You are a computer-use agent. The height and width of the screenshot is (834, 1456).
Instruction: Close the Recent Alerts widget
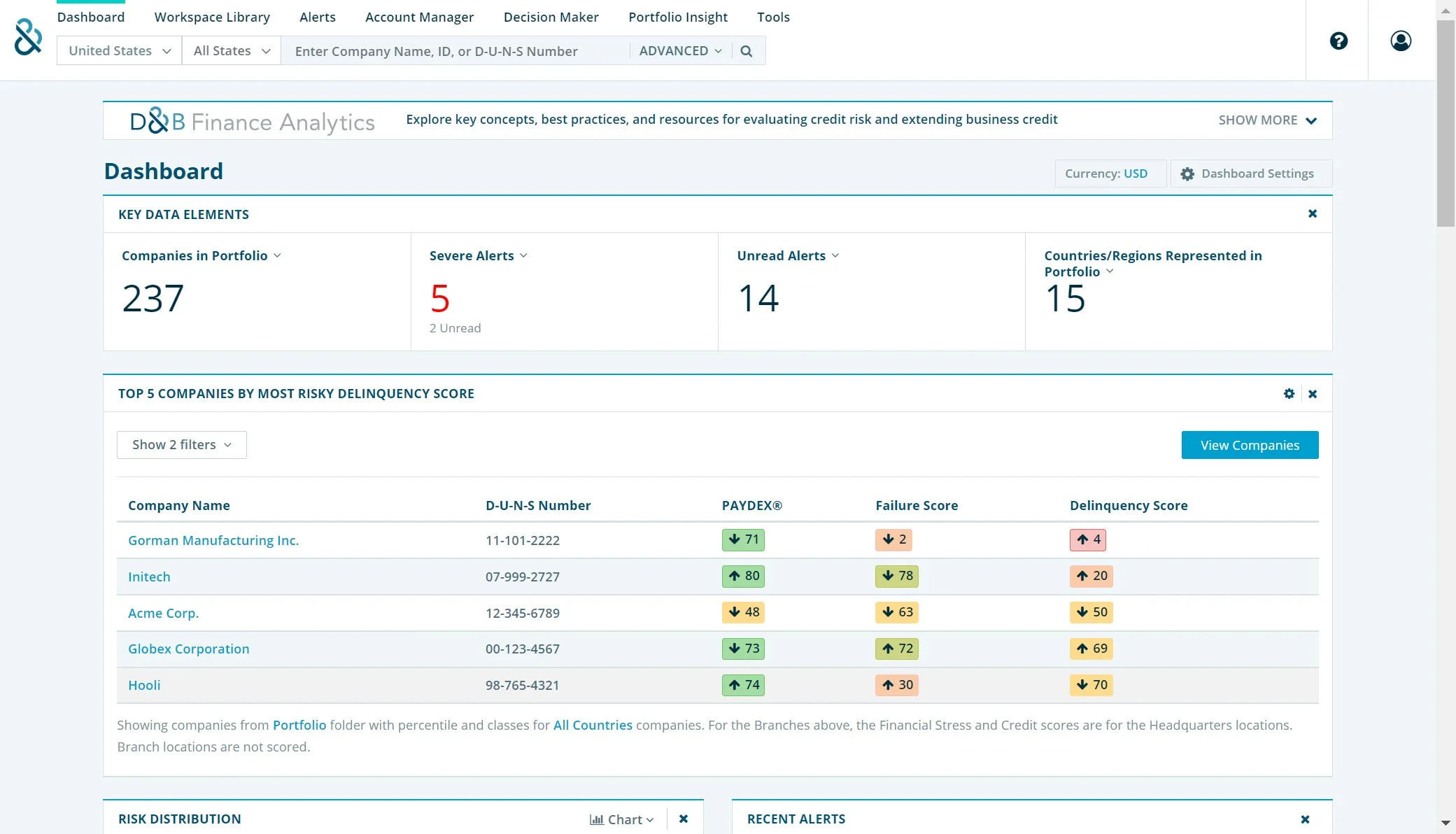1305,819
